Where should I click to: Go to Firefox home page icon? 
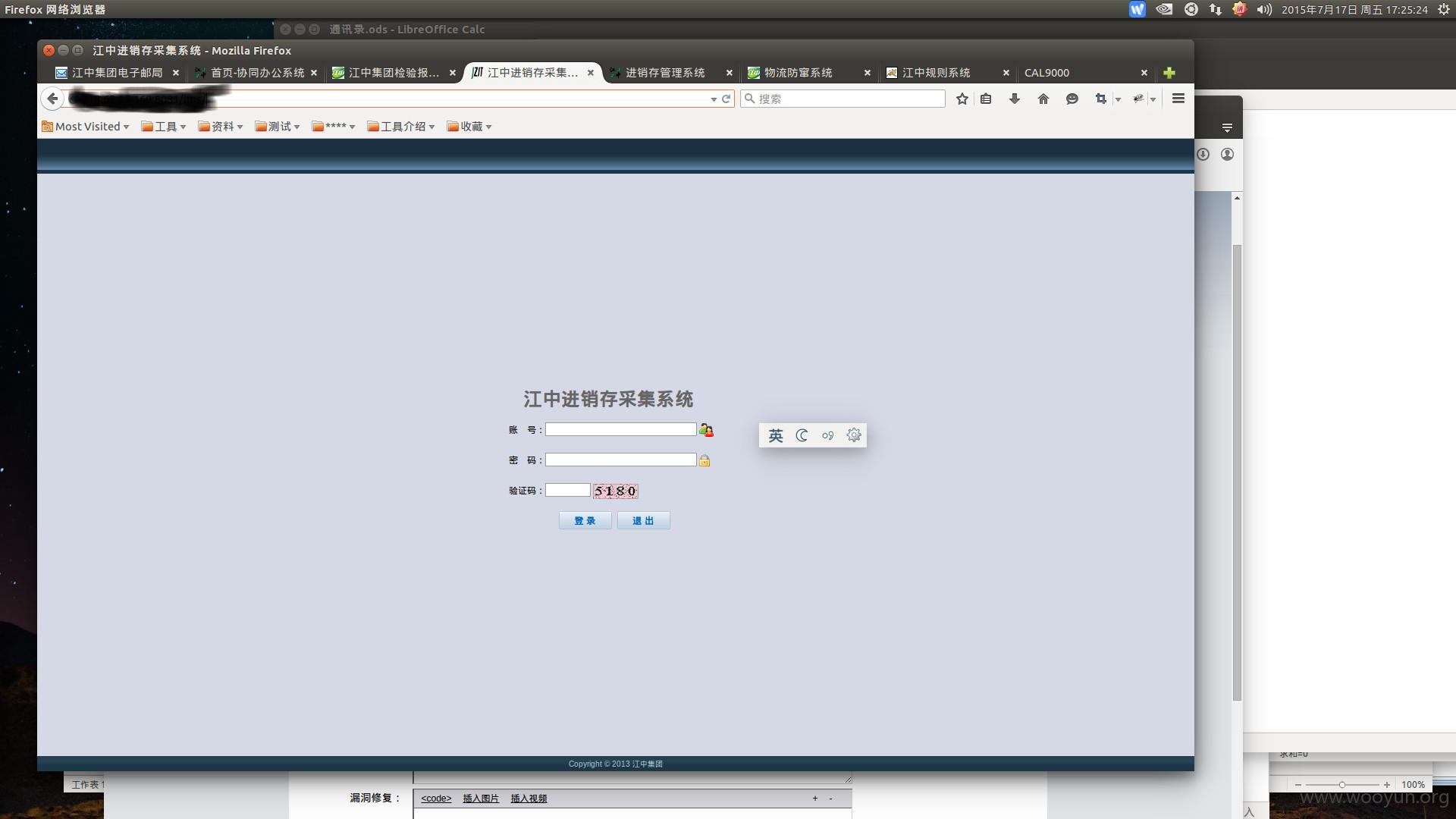(1043, 99)
